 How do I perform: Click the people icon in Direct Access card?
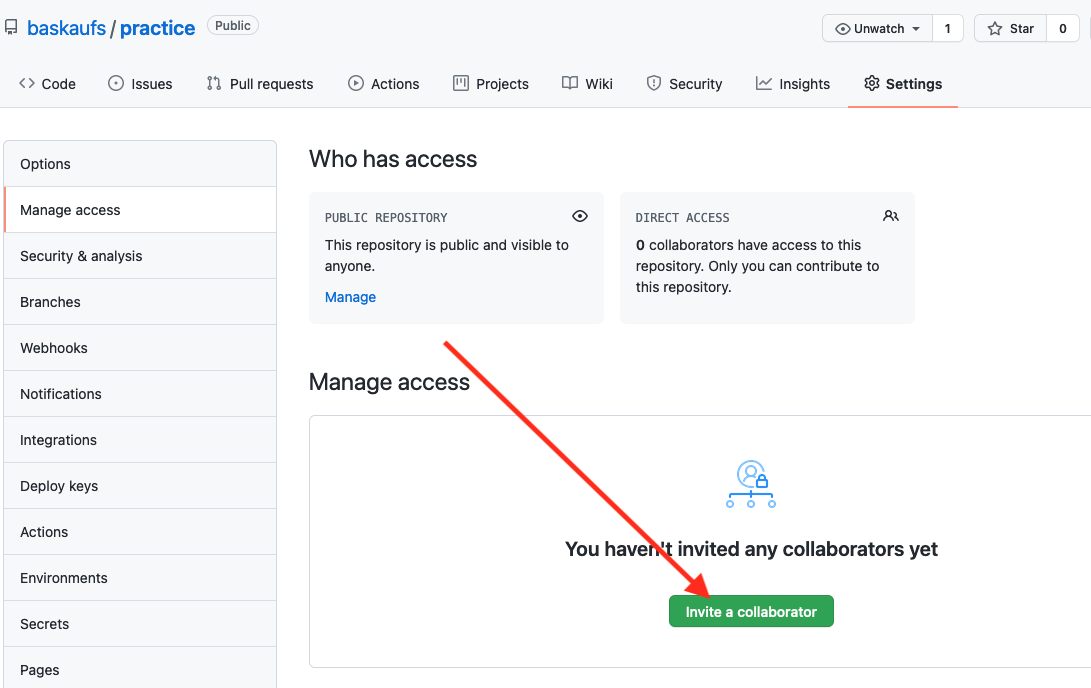coord(891,216)
